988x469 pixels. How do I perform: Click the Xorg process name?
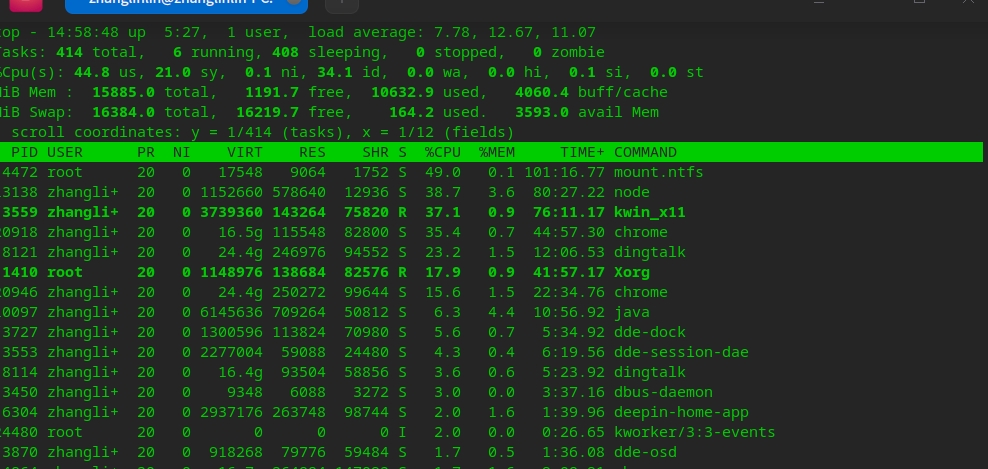click(632, 272)
